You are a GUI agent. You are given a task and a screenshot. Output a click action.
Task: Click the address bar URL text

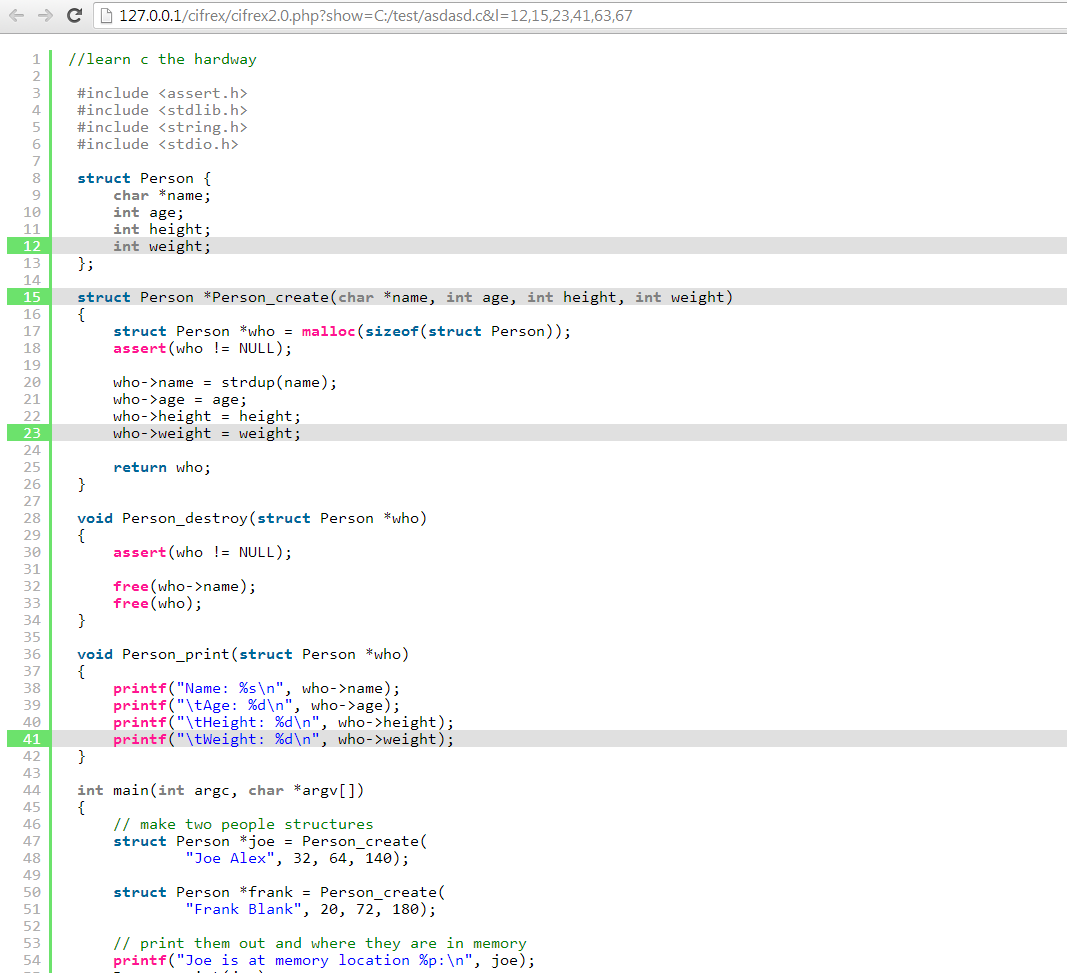click(x=375, y=16)
